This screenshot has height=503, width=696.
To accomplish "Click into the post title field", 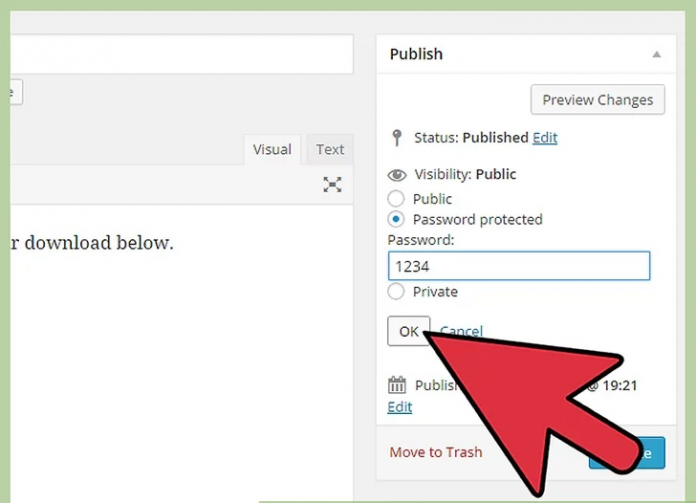I will coord(180,54).
